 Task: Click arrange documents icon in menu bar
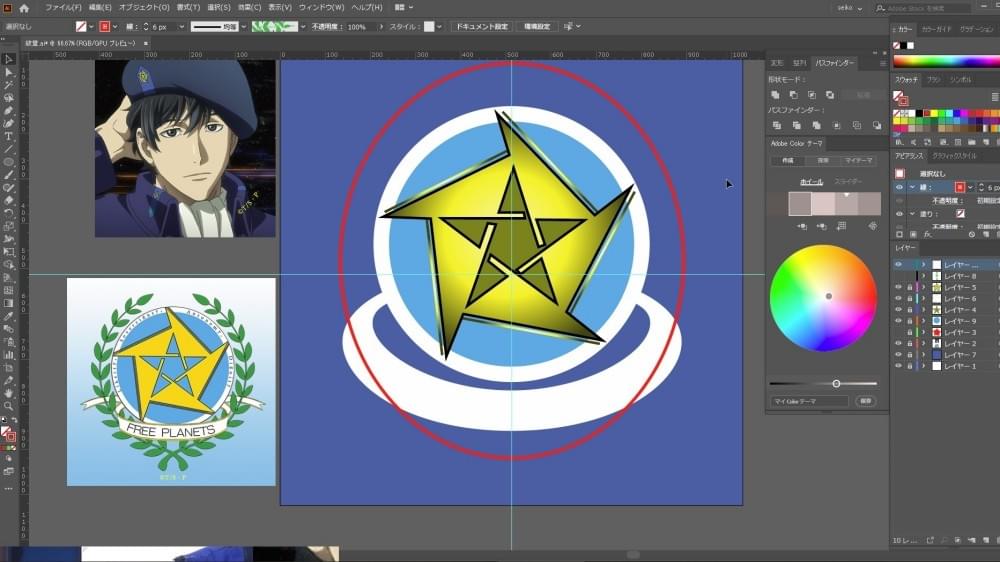(x=400, y=8)
